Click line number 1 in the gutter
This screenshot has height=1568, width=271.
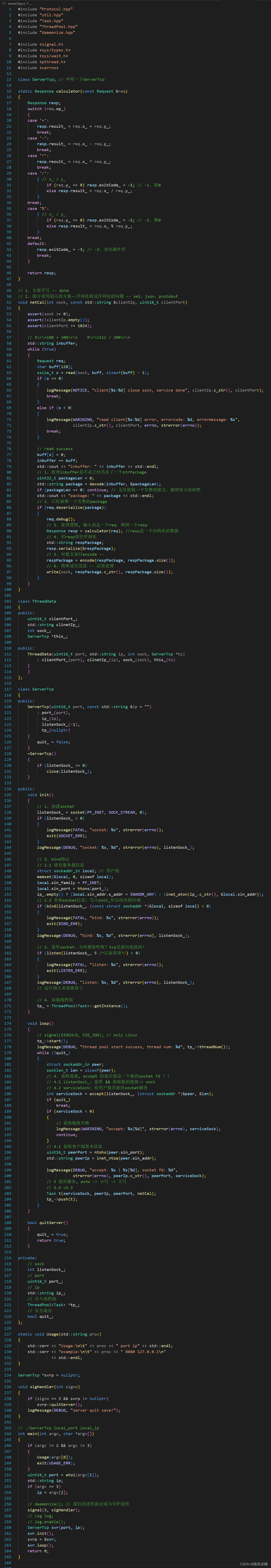[x=10, y=9]
